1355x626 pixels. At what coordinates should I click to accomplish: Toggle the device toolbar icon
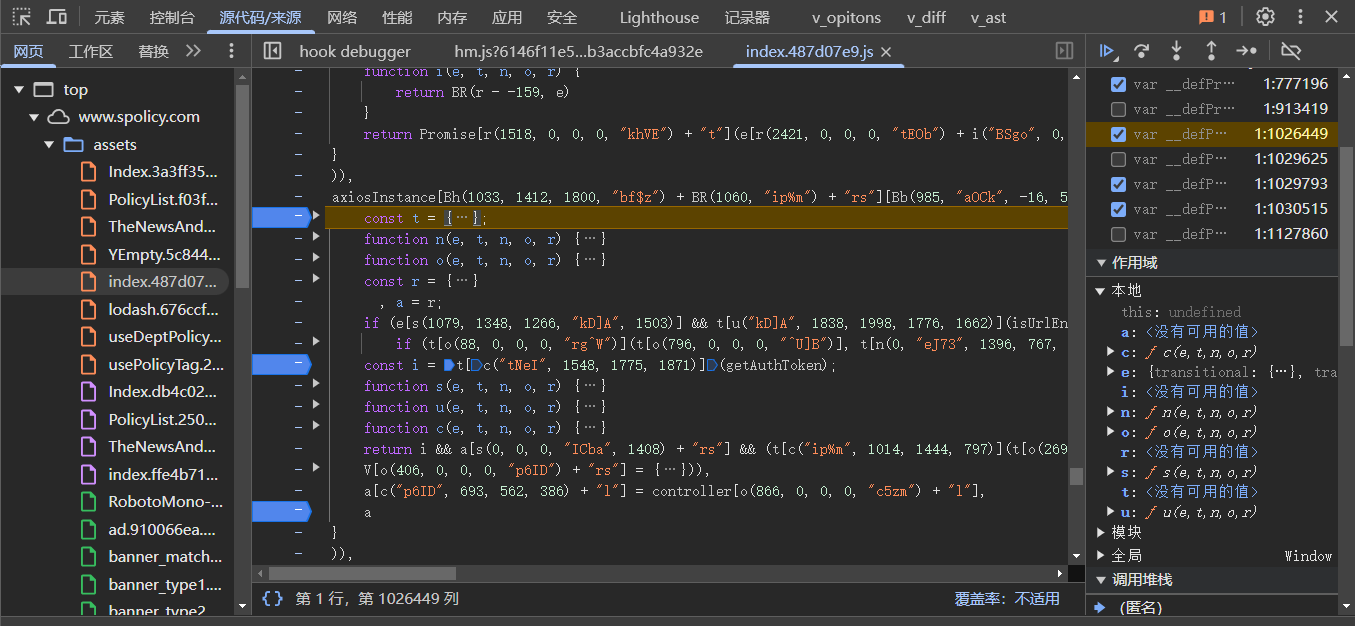pos(57,17)
